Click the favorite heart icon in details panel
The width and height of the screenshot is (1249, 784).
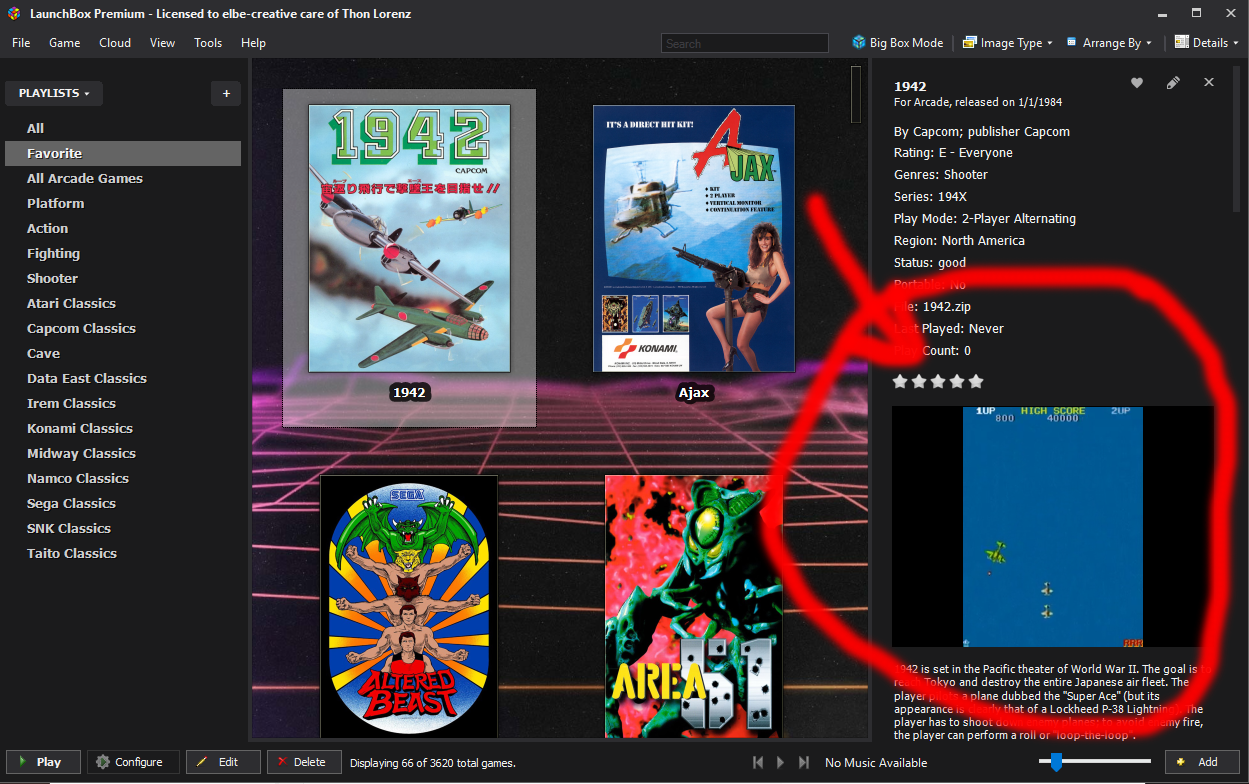(x=1137, y=83)
